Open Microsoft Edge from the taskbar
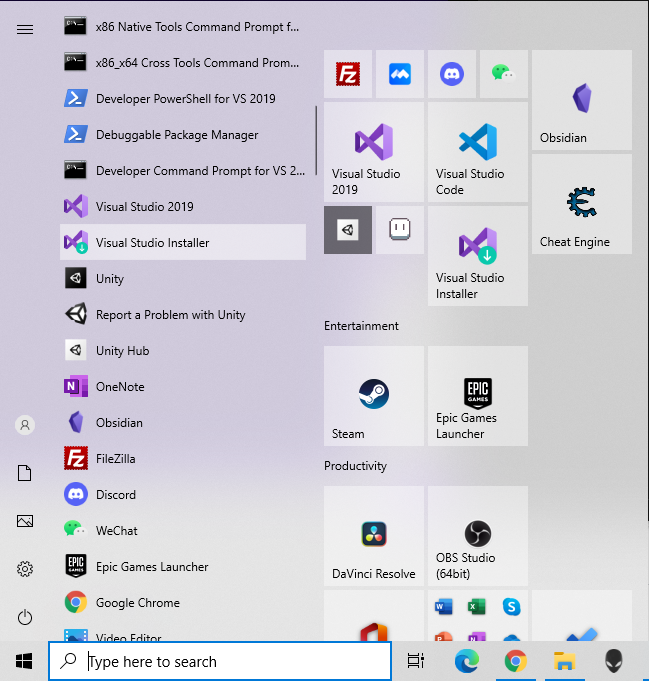The height and width of the screenshot is (681, 649). [467, 661]
